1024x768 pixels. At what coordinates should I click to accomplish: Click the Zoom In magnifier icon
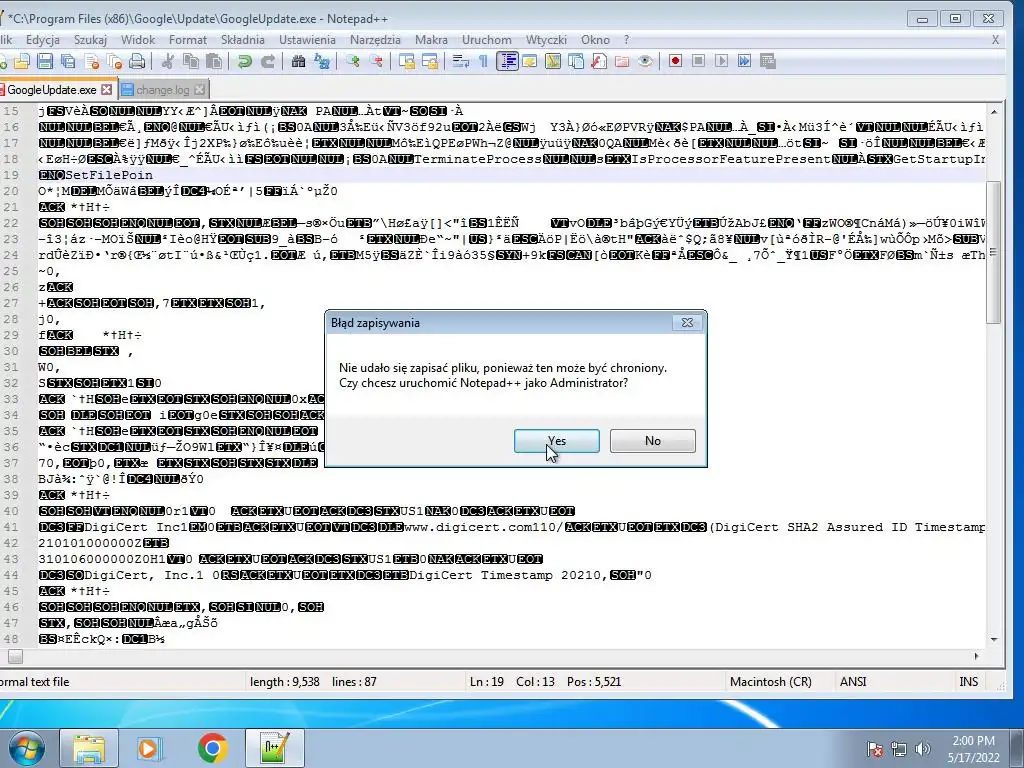353,61
